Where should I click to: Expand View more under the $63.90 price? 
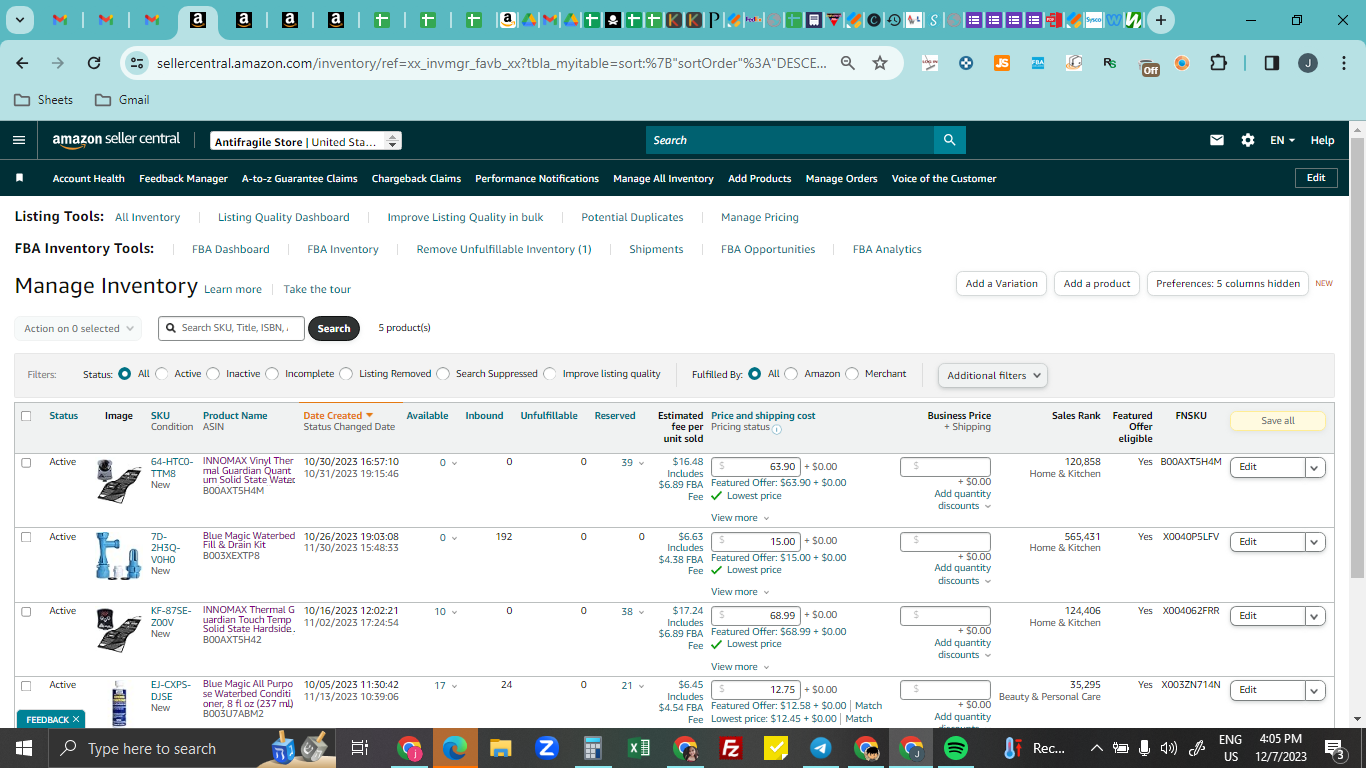pos(740,518)
